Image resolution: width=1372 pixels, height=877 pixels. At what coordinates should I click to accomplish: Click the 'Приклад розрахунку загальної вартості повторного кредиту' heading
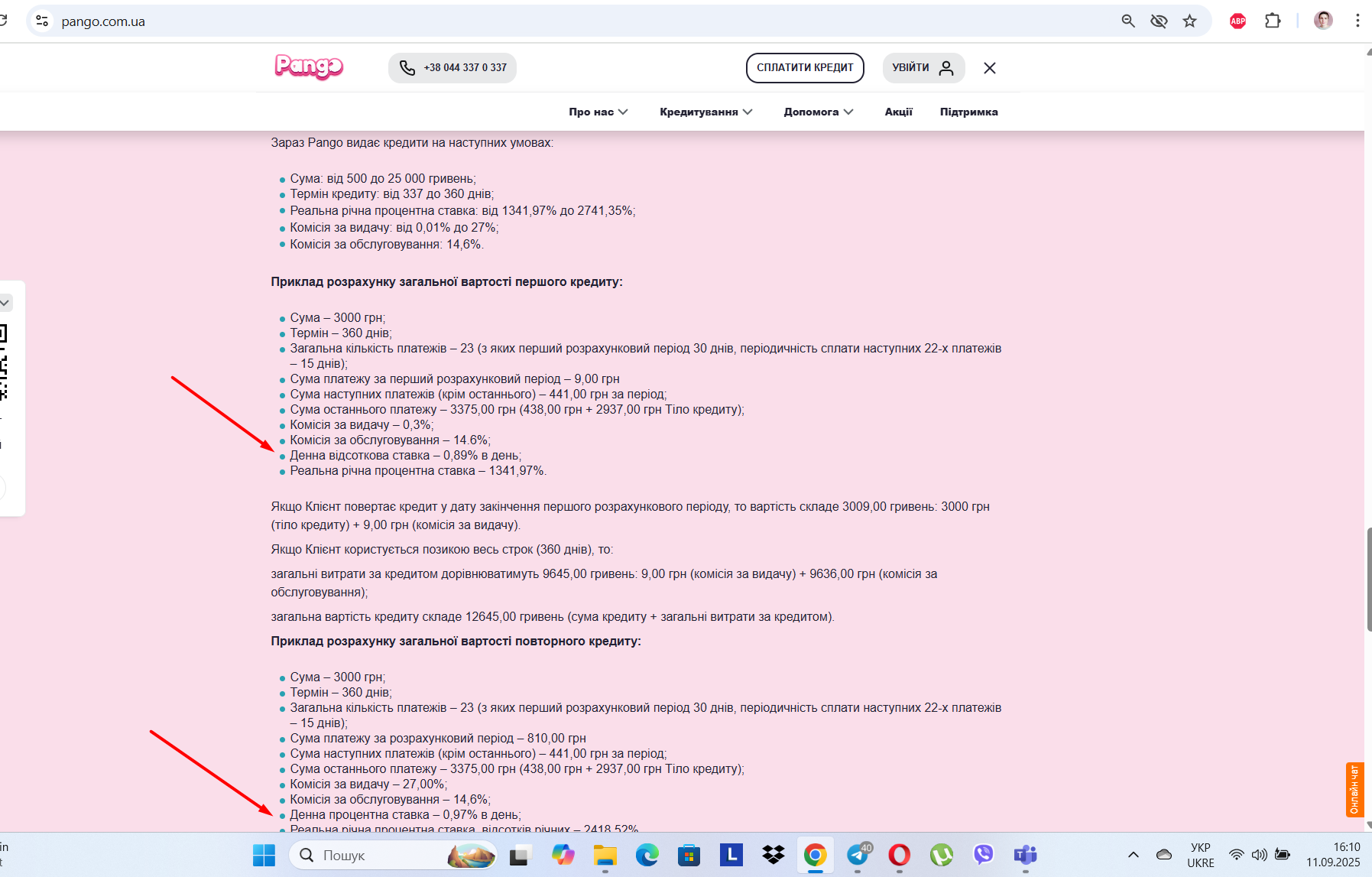click(x=456, y=642)
